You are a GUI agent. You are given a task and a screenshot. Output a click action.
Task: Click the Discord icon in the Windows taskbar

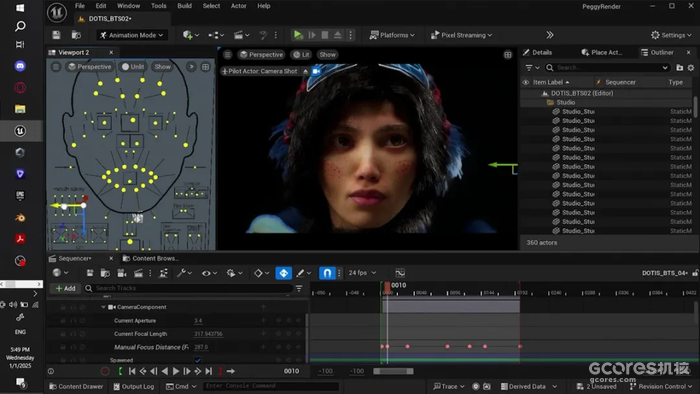[x=20, y=66]
